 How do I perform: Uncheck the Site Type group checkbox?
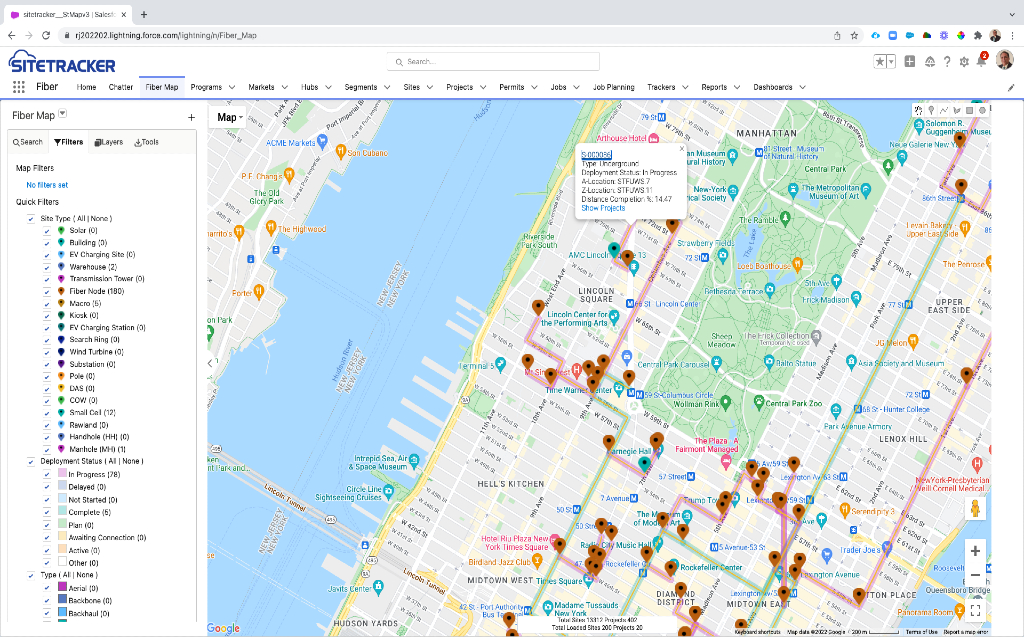coord(31,219)
